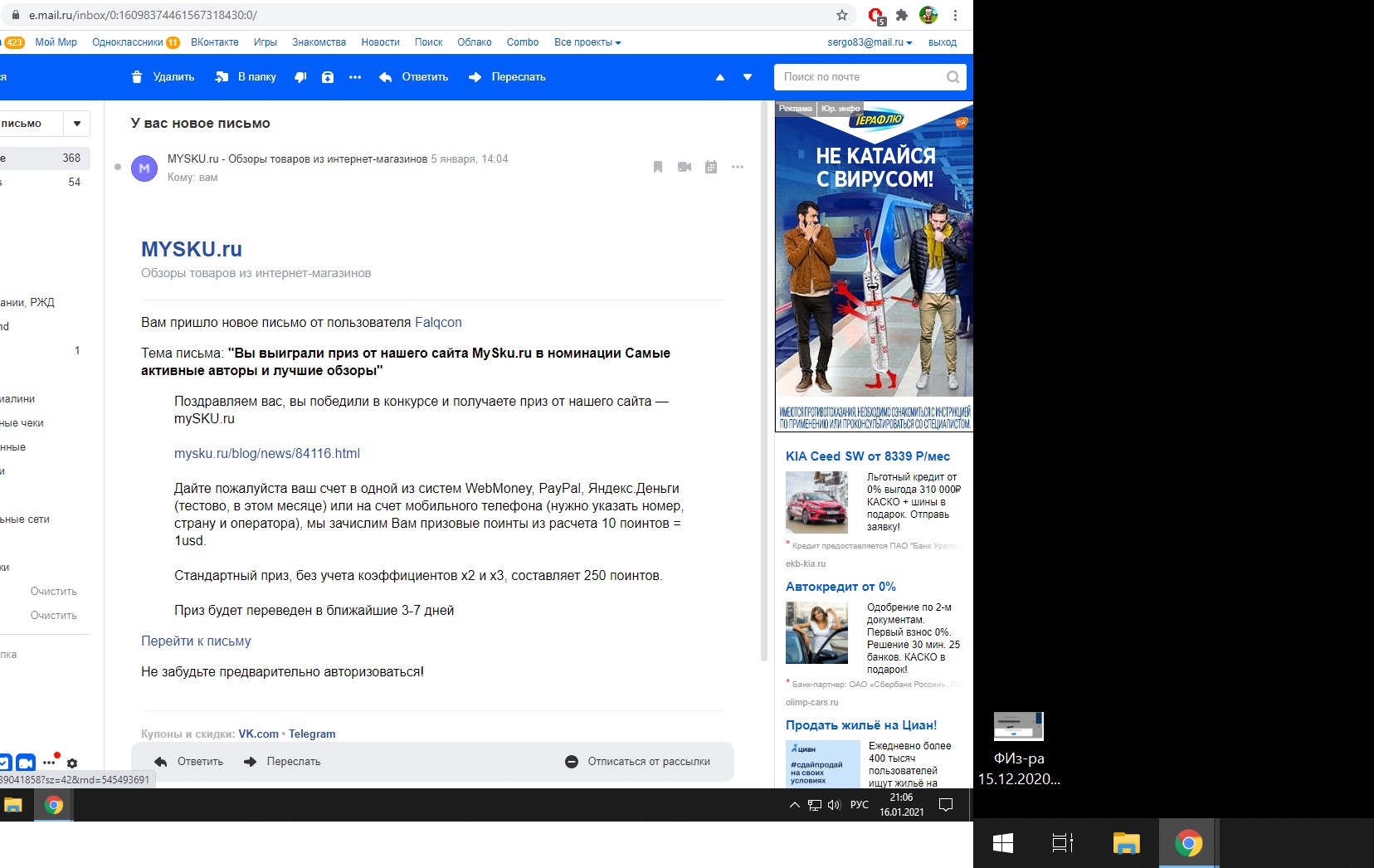Forward using top toolbar Переслать
The width and height of the screenshot is (1374, 868).
click(x=507, y=77)
